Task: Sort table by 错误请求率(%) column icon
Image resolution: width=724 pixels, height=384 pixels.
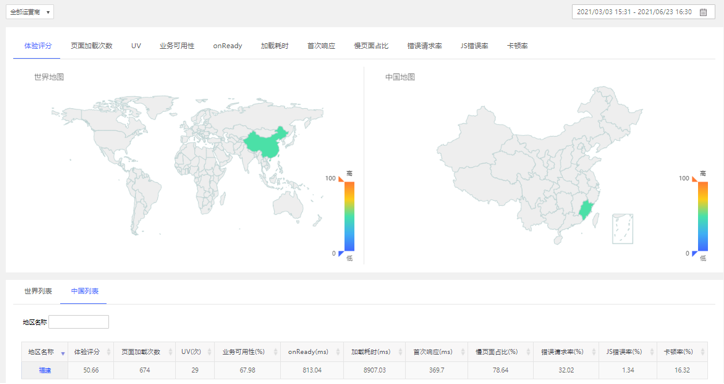Action: coord(594,352)
